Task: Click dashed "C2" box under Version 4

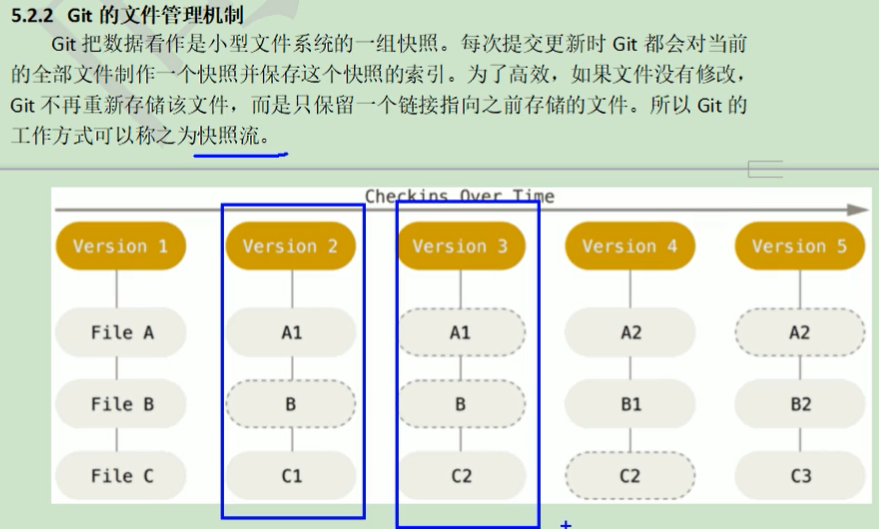Action: (630, 476)
